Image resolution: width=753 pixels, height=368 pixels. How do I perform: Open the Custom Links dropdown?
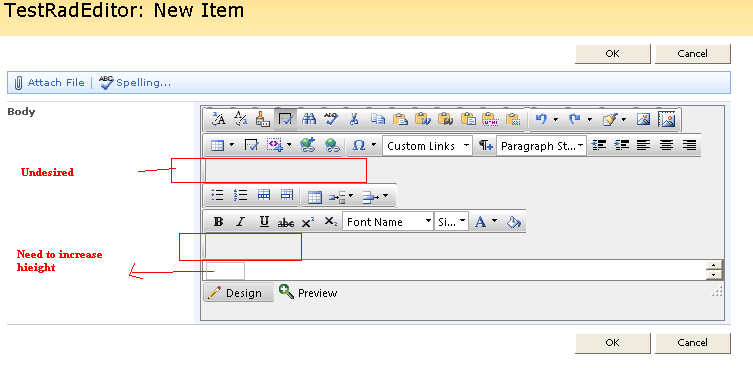pos(427,146)
